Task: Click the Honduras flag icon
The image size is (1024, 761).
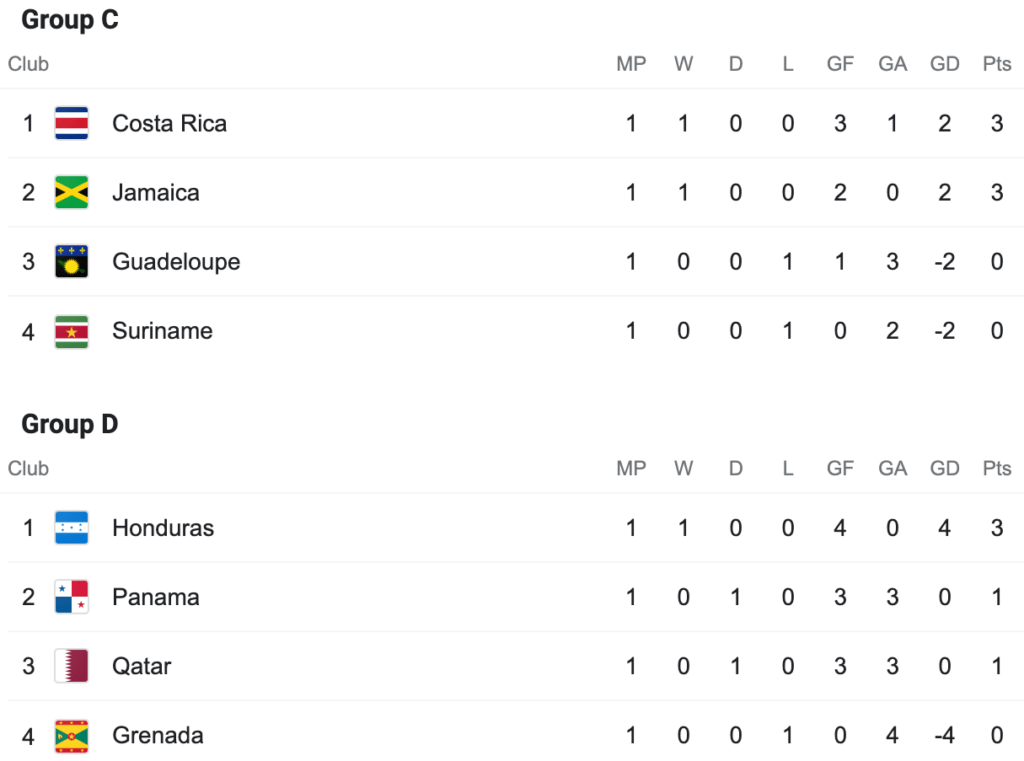Action: point(72,528)
